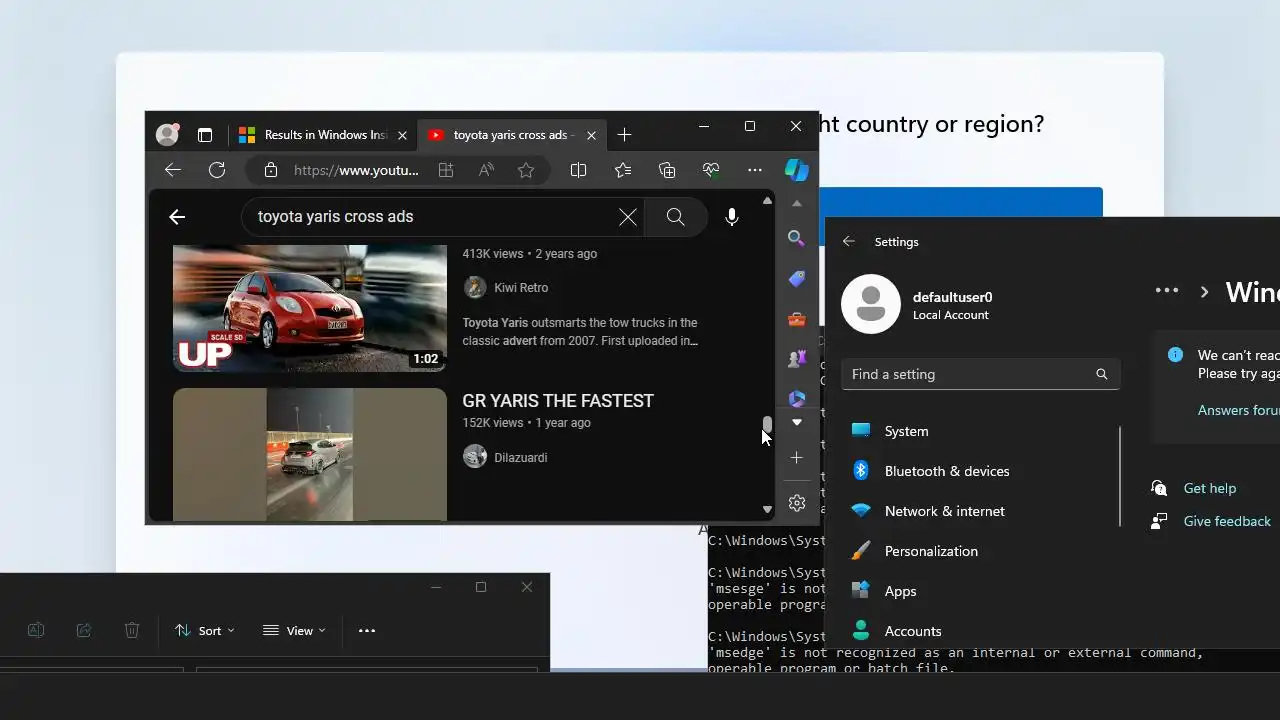
Task: Click the Share icon in File Explorer
Action: tap(84, 630)
